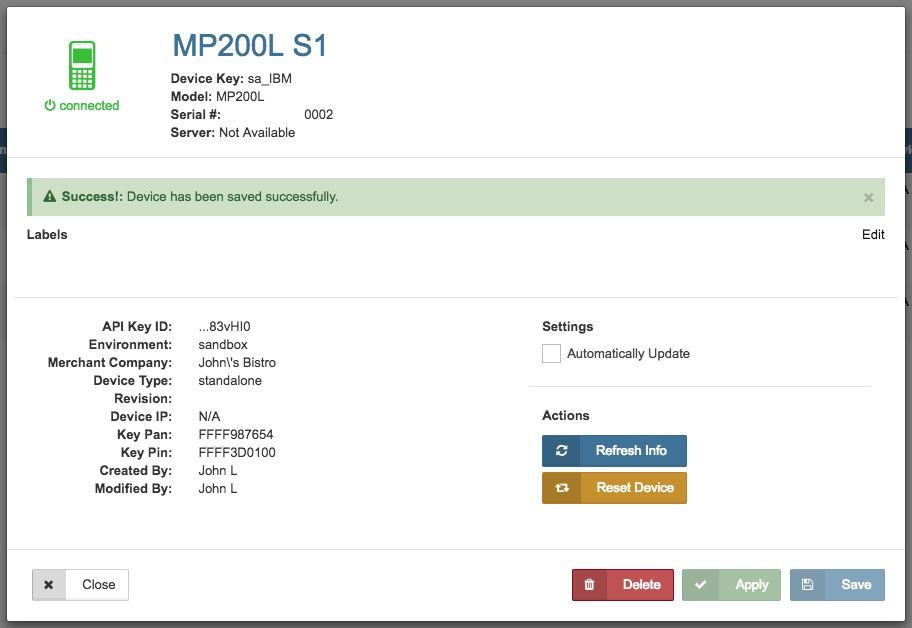The width and height of the screenshot is (912, 628).
Task: Click the X icon on Close button
Action: (49, 585)
